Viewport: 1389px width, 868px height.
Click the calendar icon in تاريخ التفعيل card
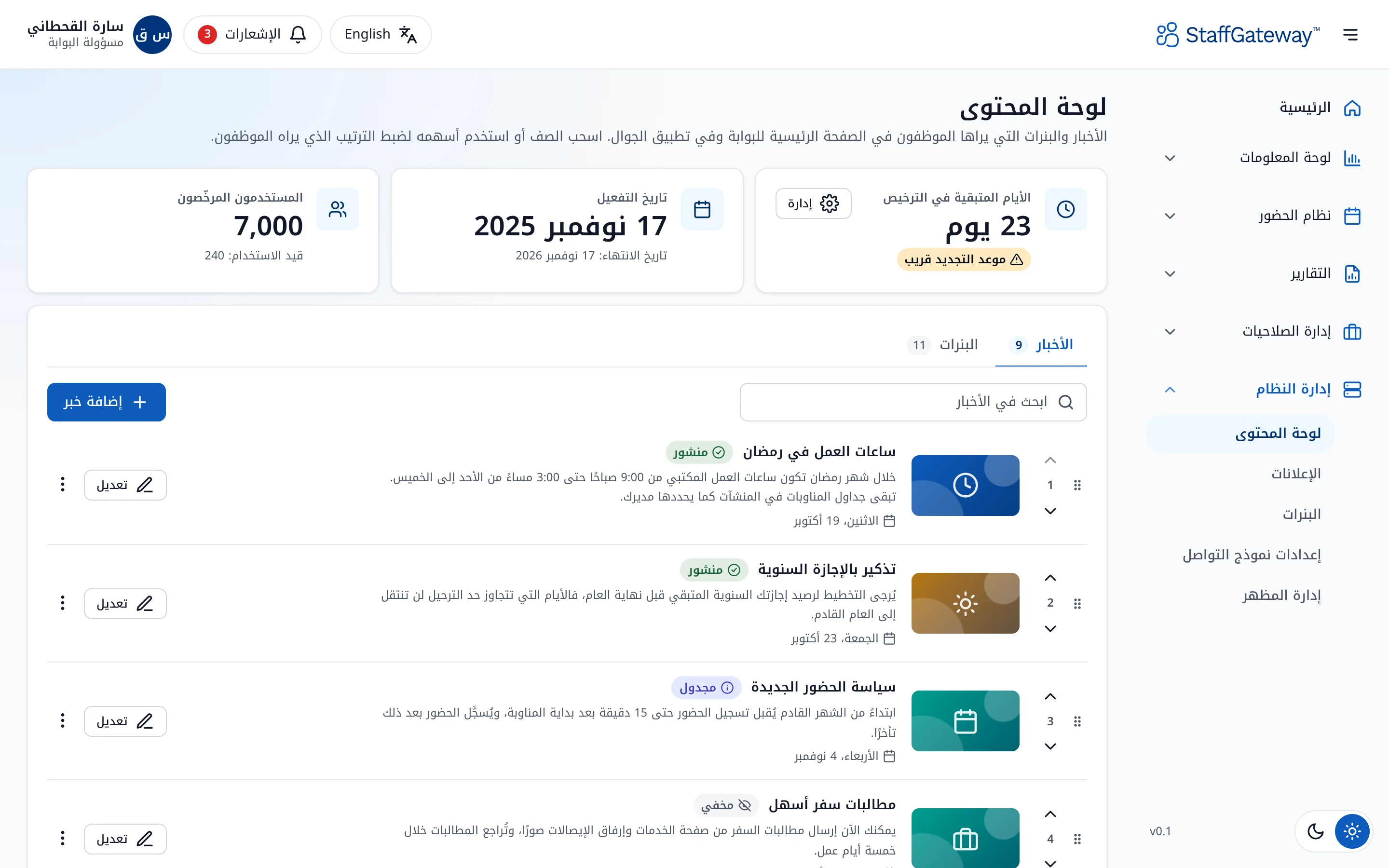[702, 209]
